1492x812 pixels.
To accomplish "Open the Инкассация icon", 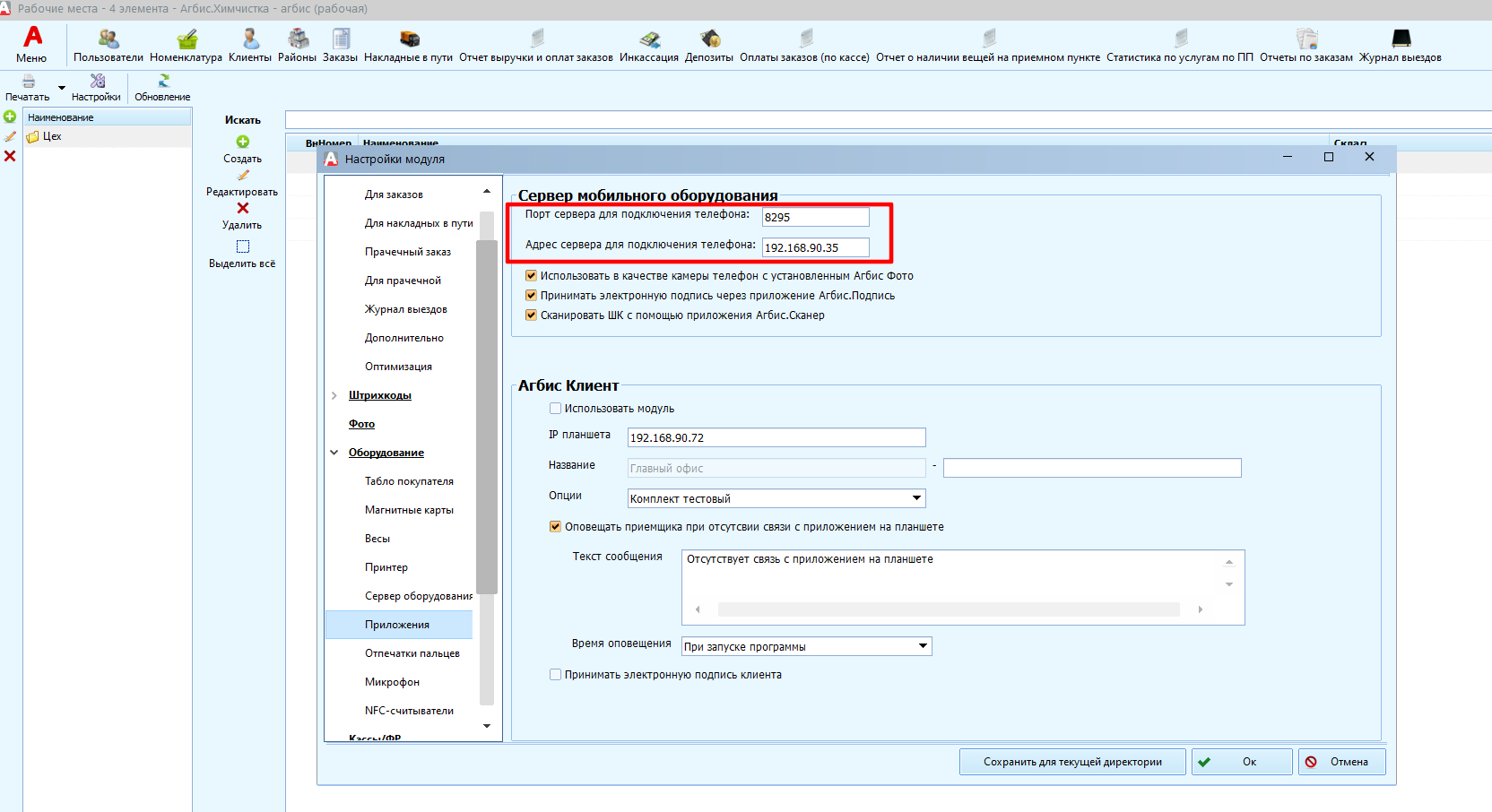I will pyautogui.click(x=649, y=39).
